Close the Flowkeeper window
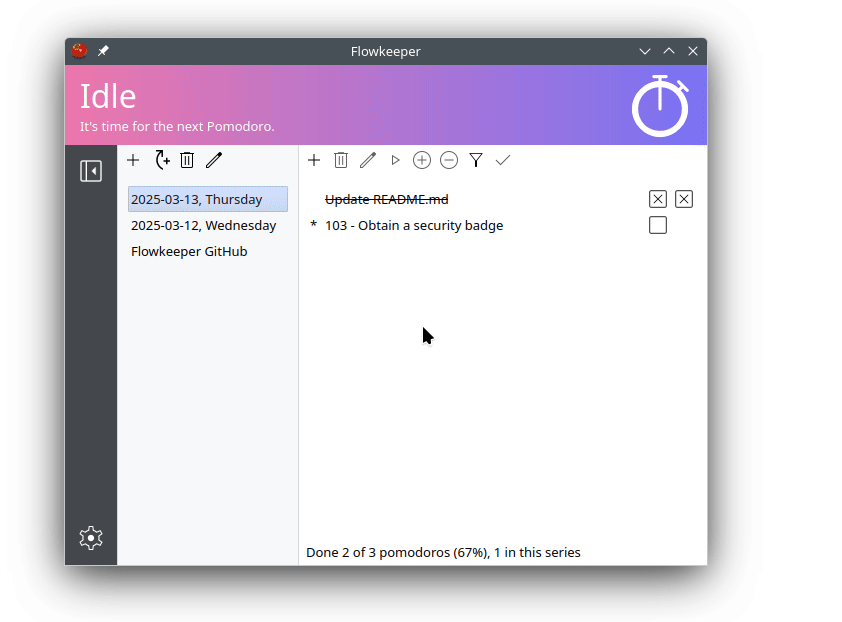842x622 pixels. [693, 51]
